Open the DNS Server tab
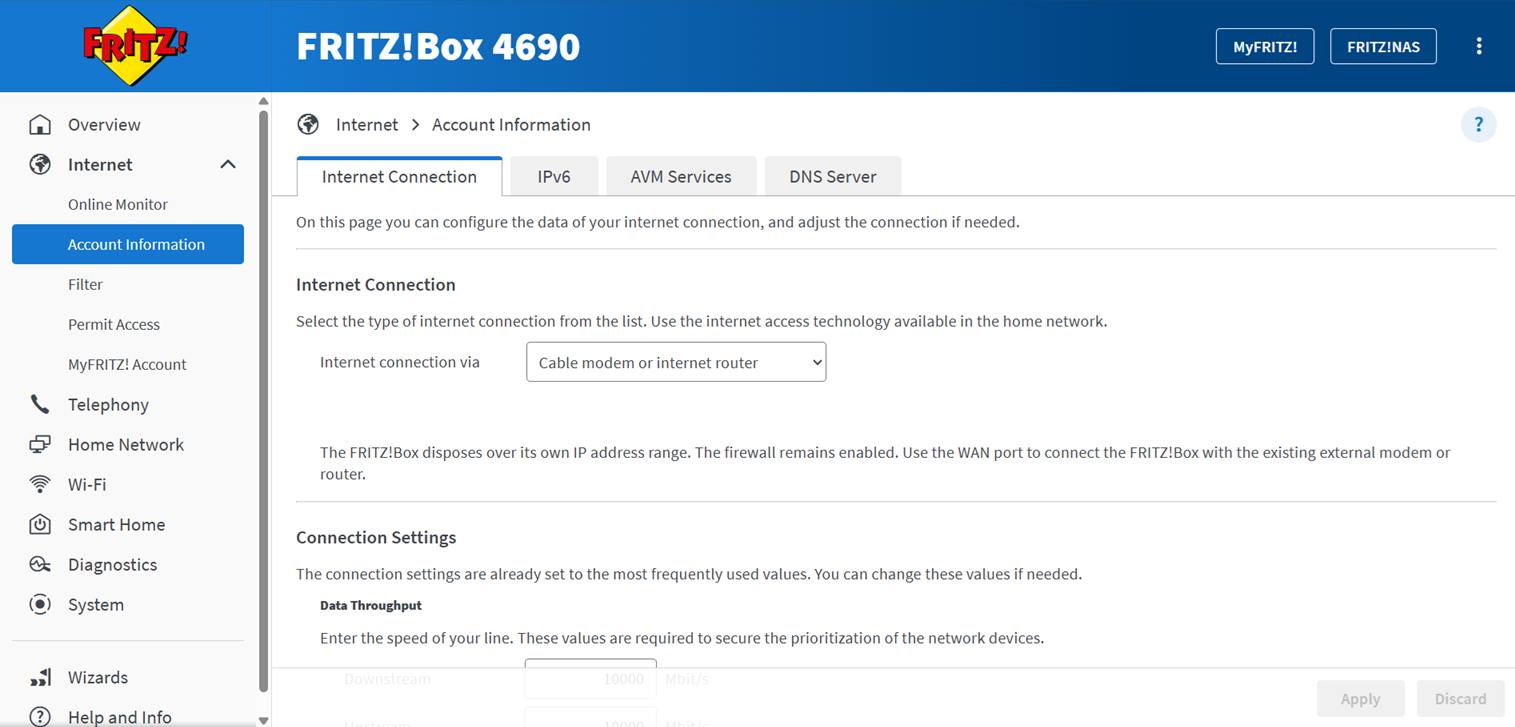Screen dimensions: 1515x727 click(x=833, y=177)
